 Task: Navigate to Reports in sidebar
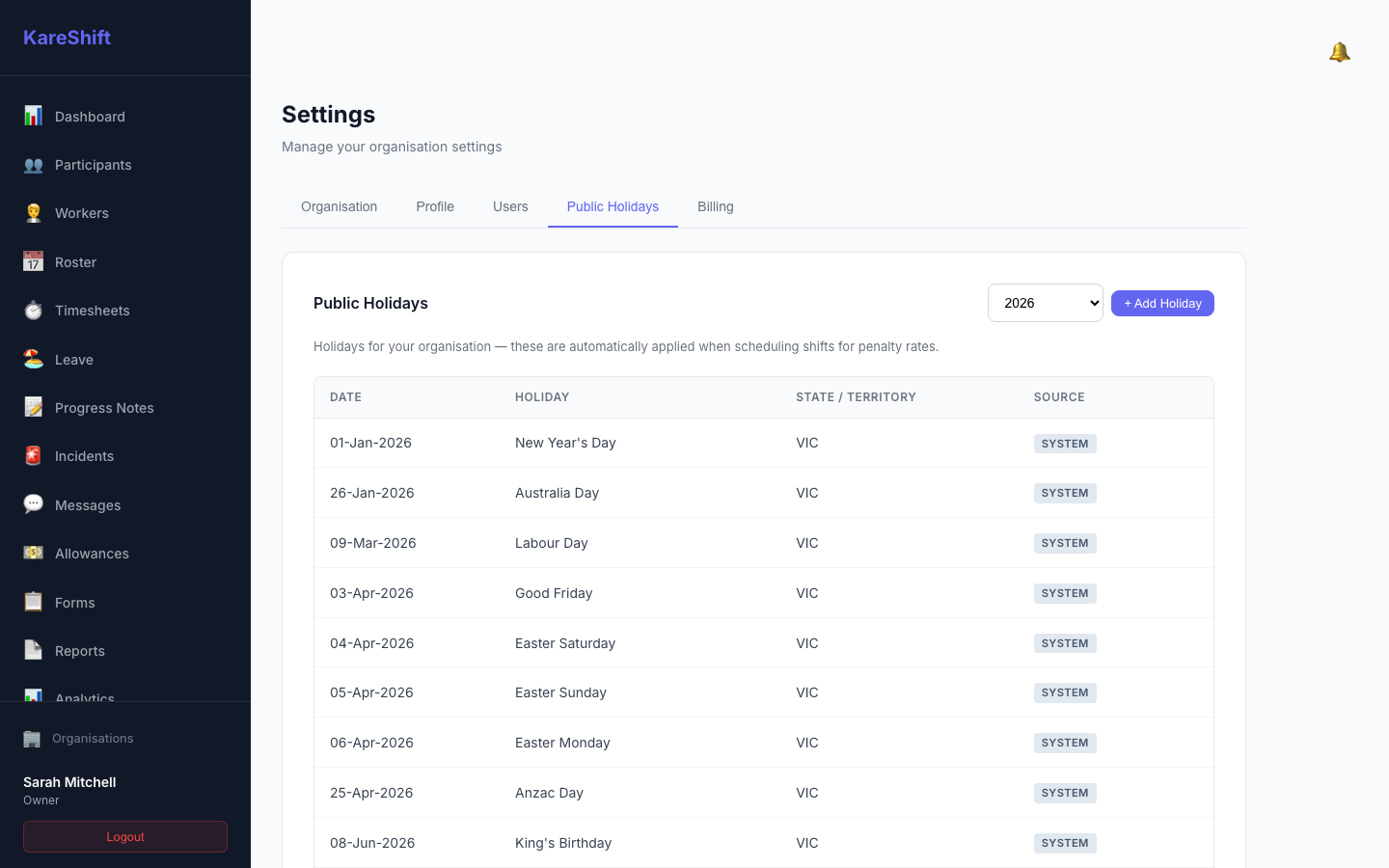click(x=125, y=651)
